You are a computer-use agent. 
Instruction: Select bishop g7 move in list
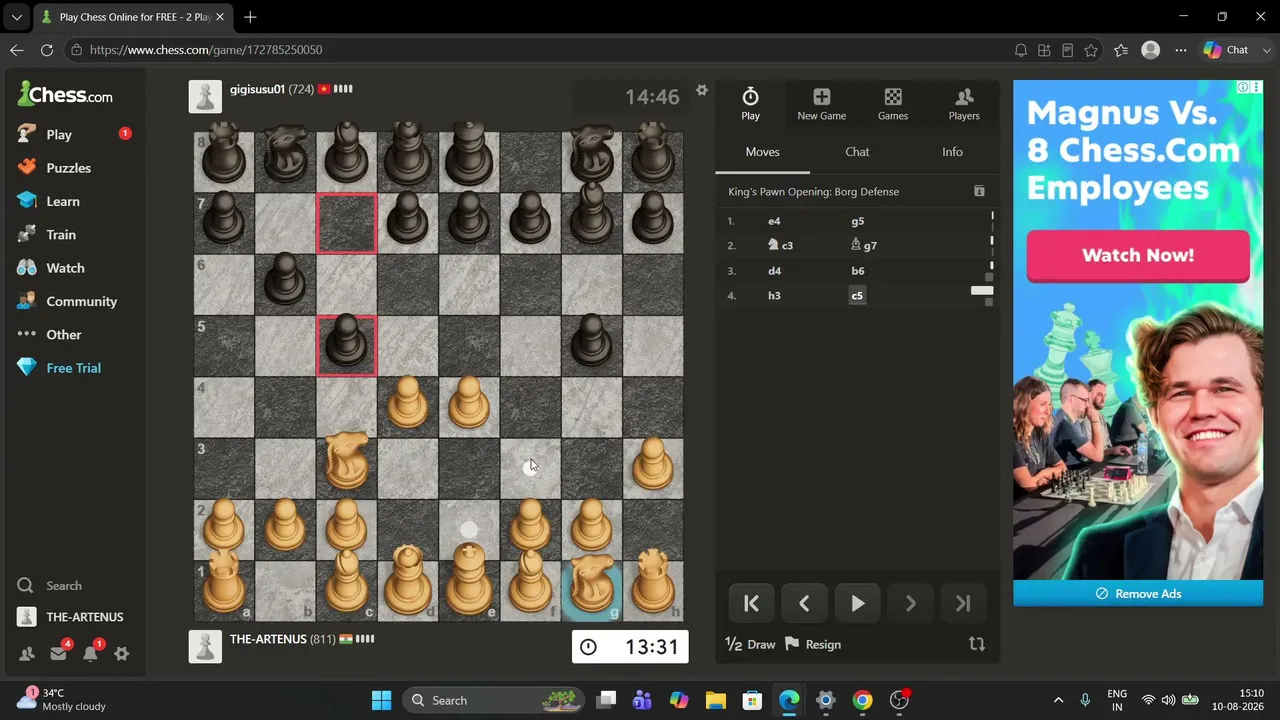(863, 245)
